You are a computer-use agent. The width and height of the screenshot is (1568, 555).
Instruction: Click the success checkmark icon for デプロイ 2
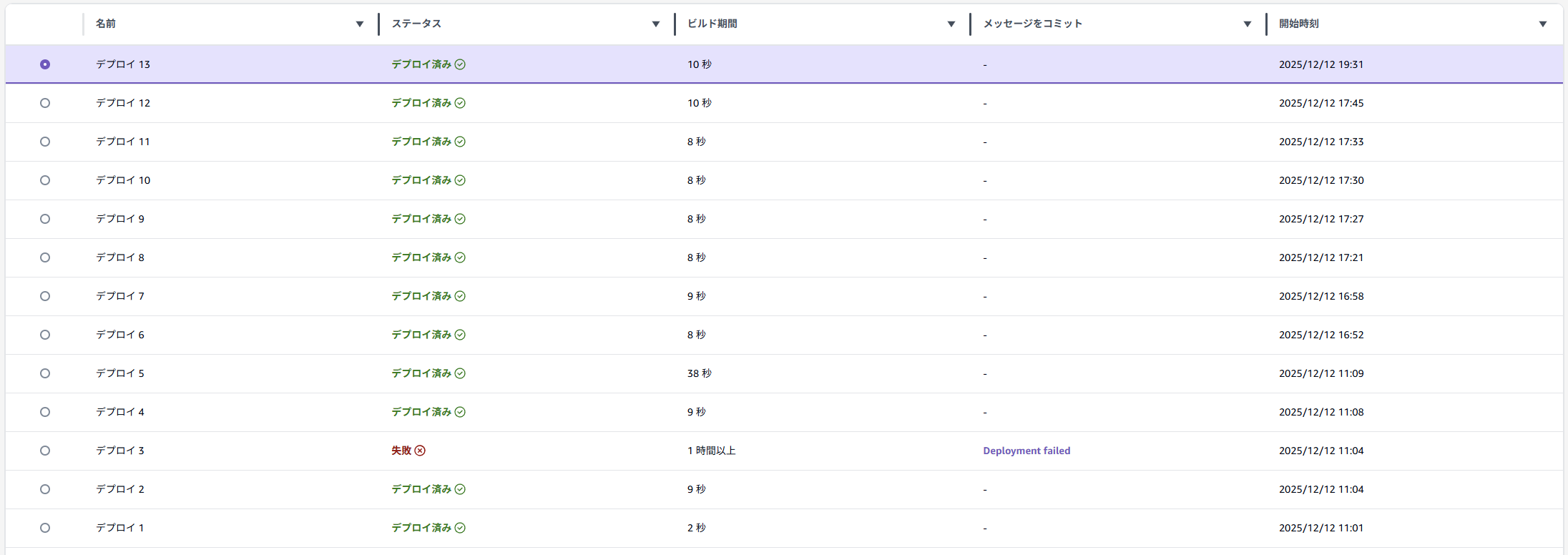(x=460, y=489)
